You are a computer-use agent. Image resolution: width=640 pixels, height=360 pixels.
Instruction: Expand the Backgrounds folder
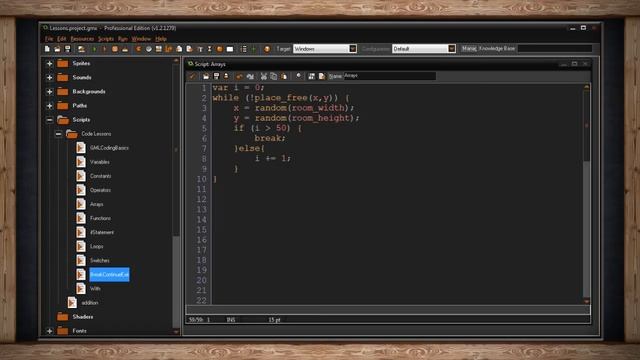pyautogui.click(x=49, y=92)
